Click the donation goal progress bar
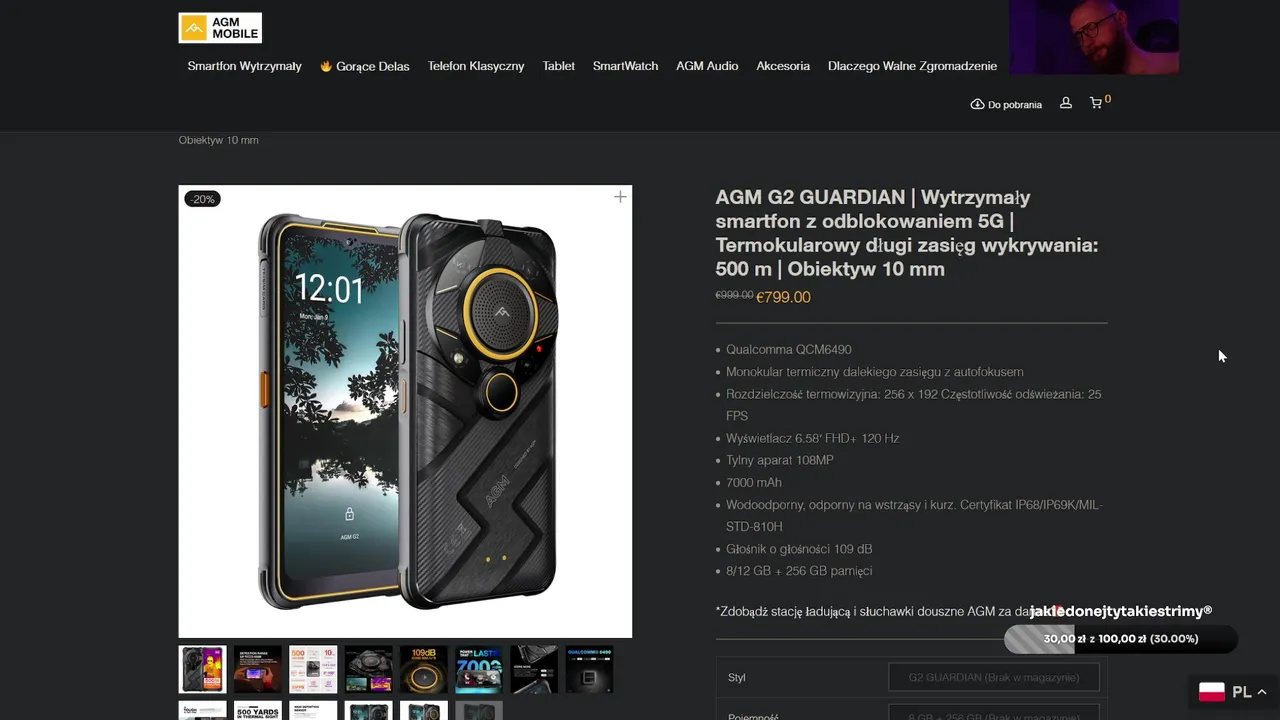1280x720 pixels. pos(1121,639)
